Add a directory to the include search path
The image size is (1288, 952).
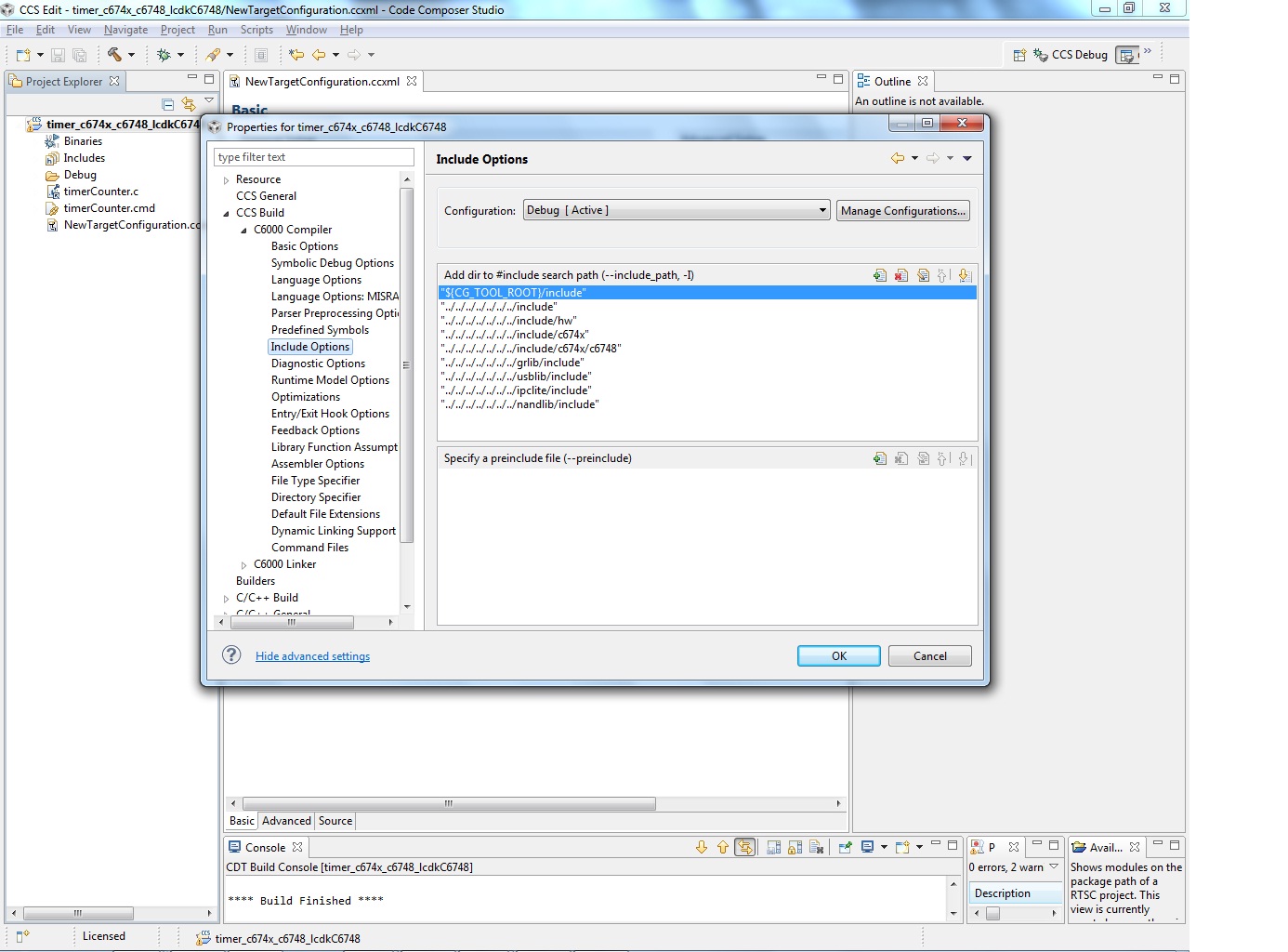click(880, 275)
